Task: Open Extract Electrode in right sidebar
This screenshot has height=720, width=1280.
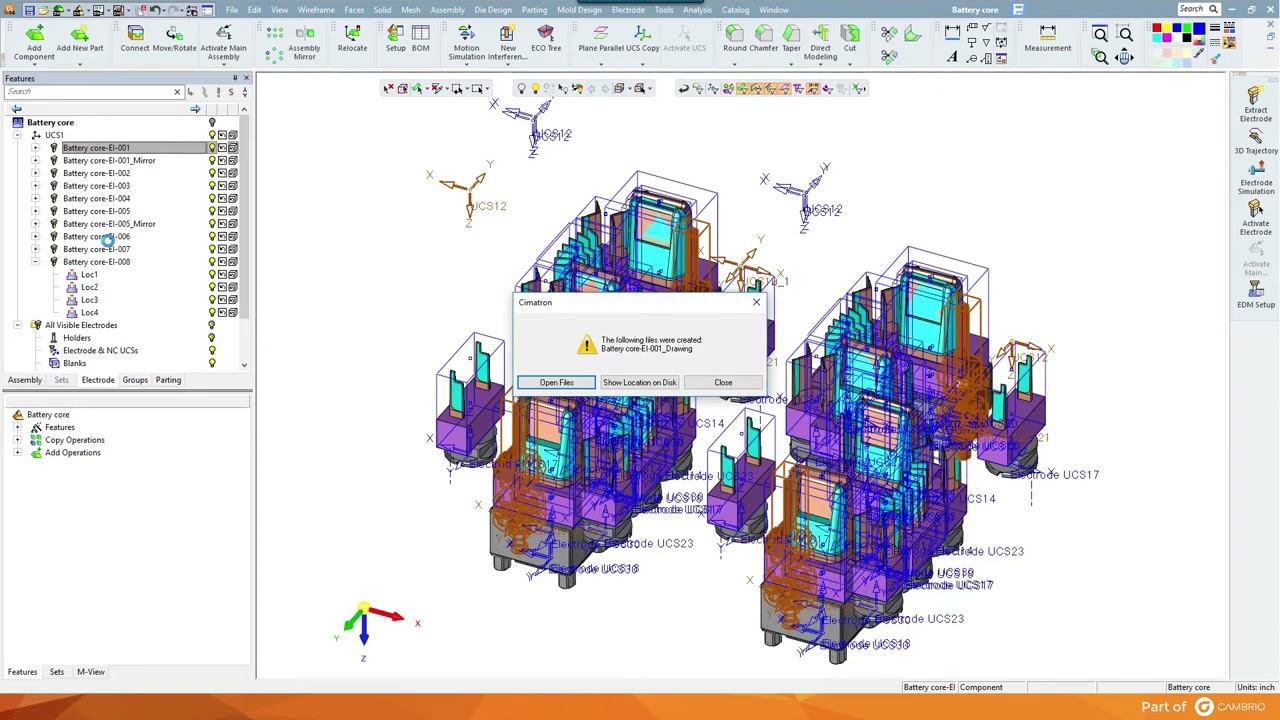Action: tap(1255, 105)
